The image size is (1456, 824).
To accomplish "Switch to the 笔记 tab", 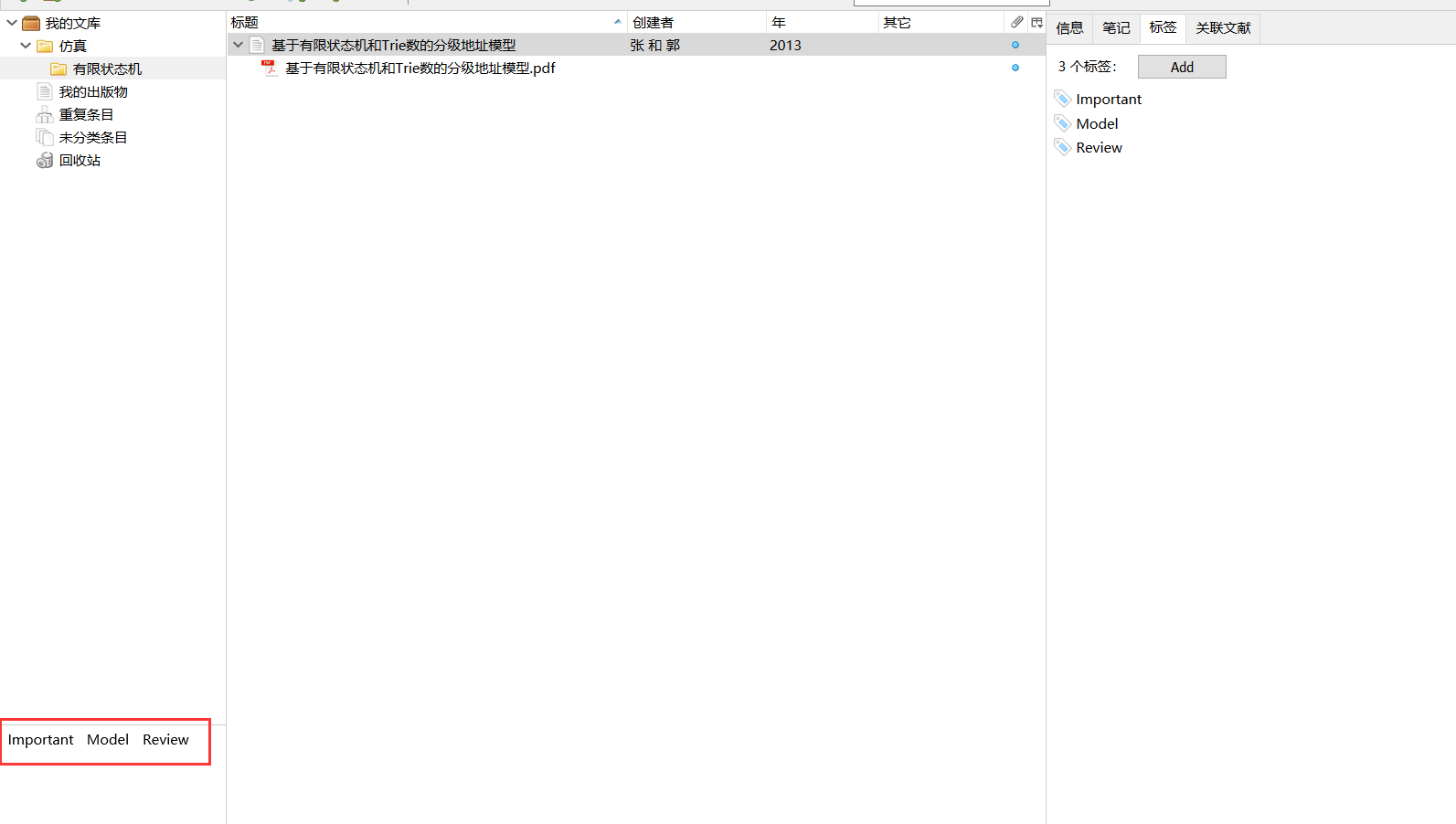I will 1116,28.
